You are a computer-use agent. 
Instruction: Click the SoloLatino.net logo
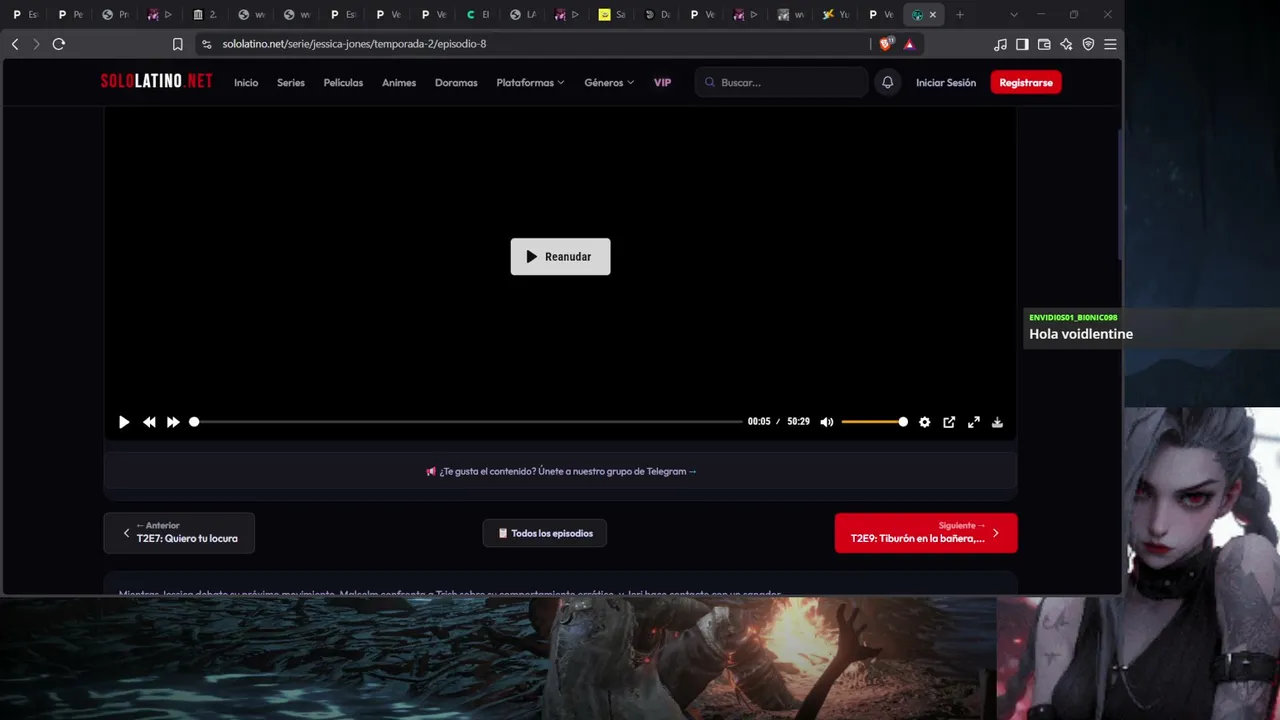[156, 82]
